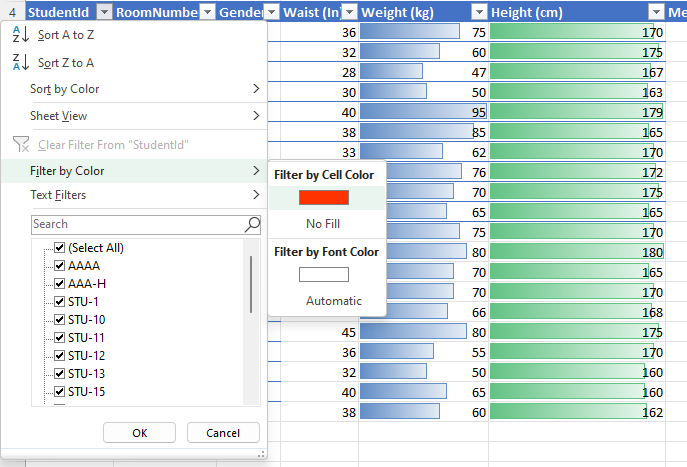Click the search magnifier icon
This screenshot has height=467, width=687.
coord(252,224)
